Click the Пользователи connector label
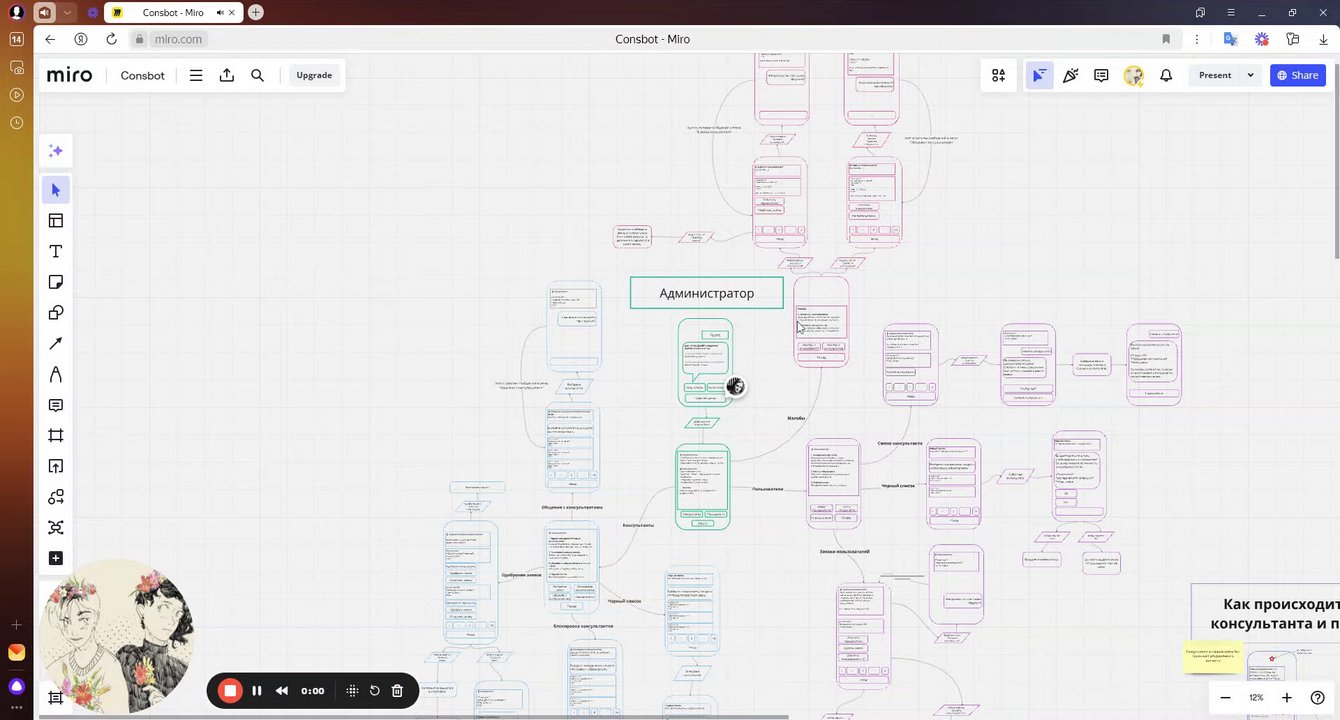 tap(767, 489)
